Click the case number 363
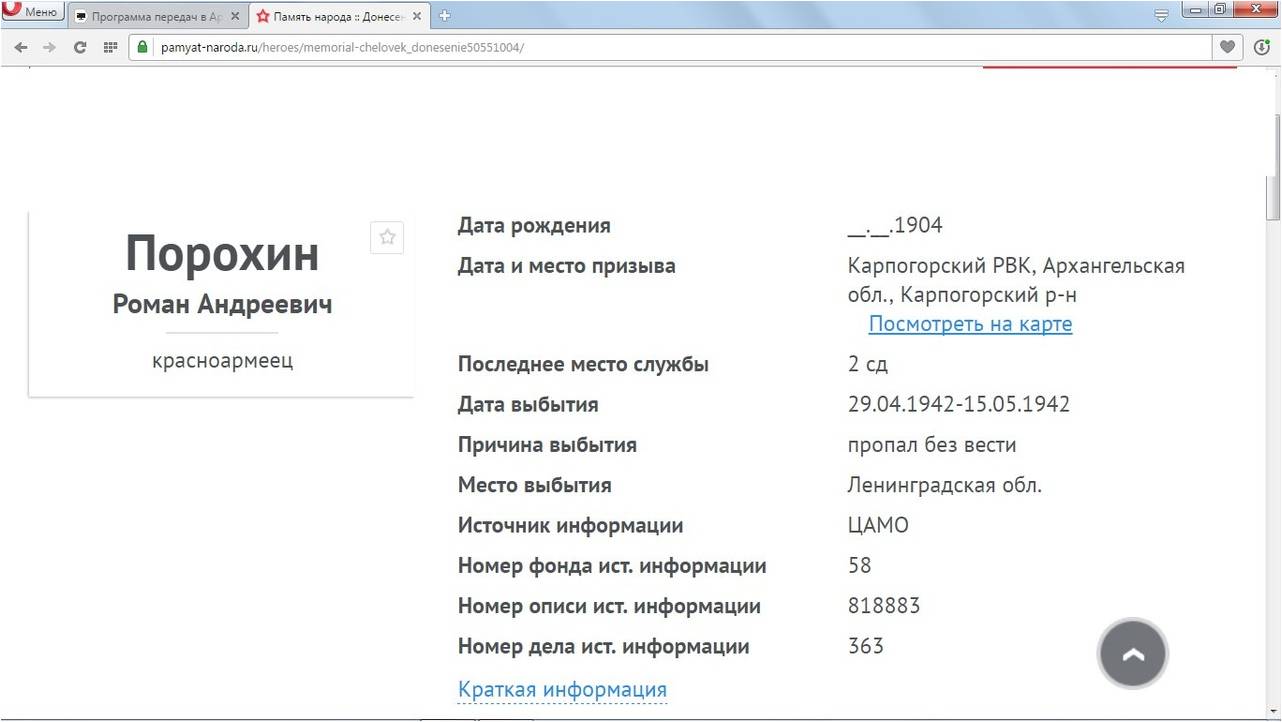The image size is (1282, 722). click(x=866, y=646)
